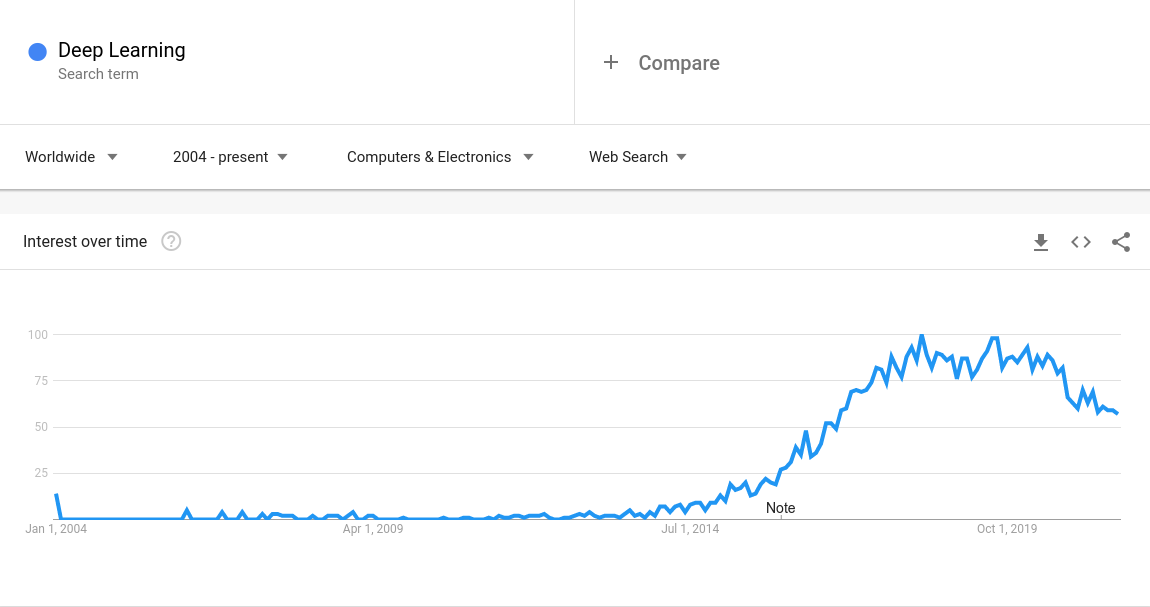The image size is (1150, 607).
Task: Add a comparison term via Compare
Action: (x=679, y=63)
